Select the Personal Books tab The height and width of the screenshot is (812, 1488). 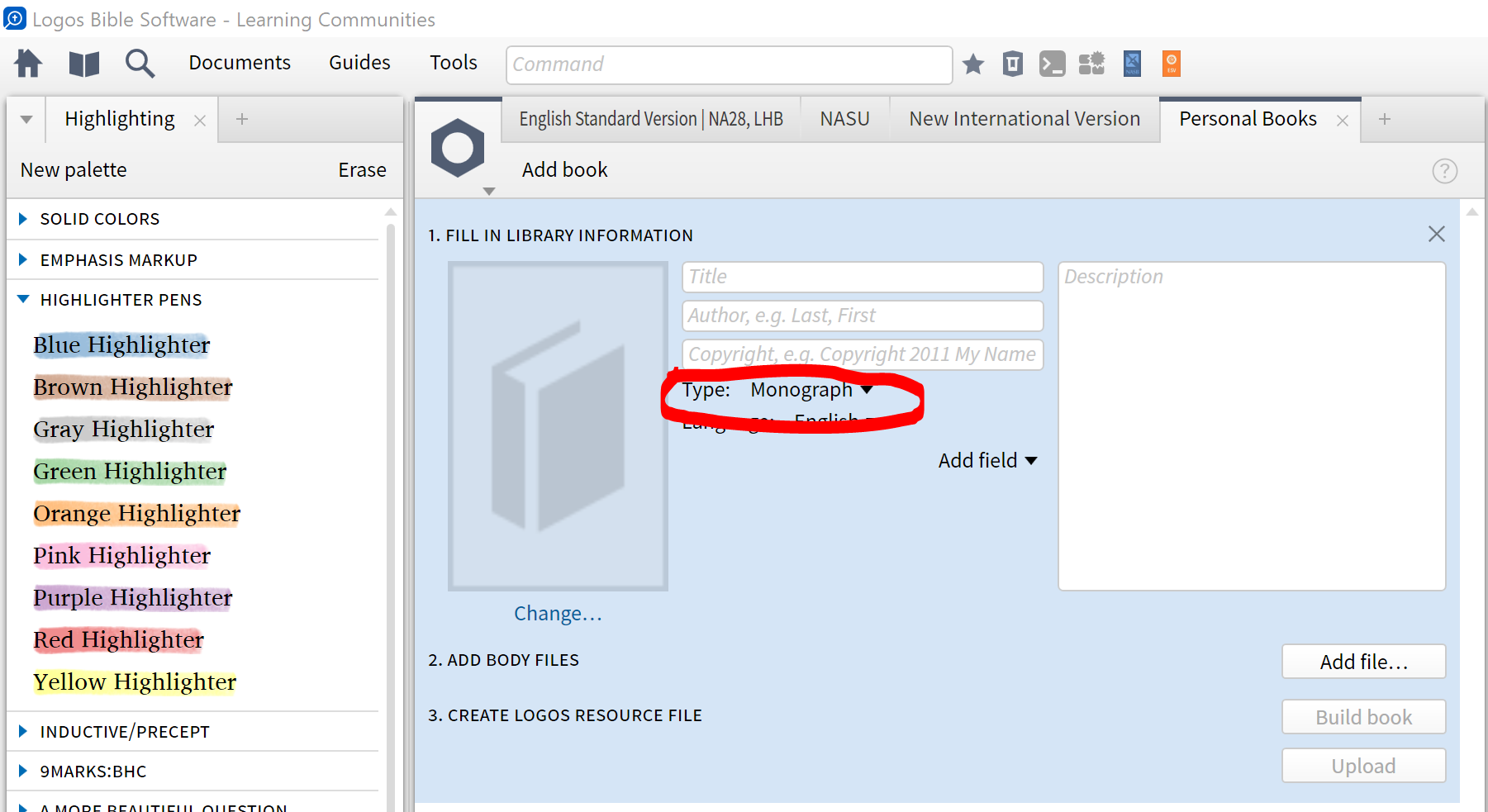[x=1248, y=119]
